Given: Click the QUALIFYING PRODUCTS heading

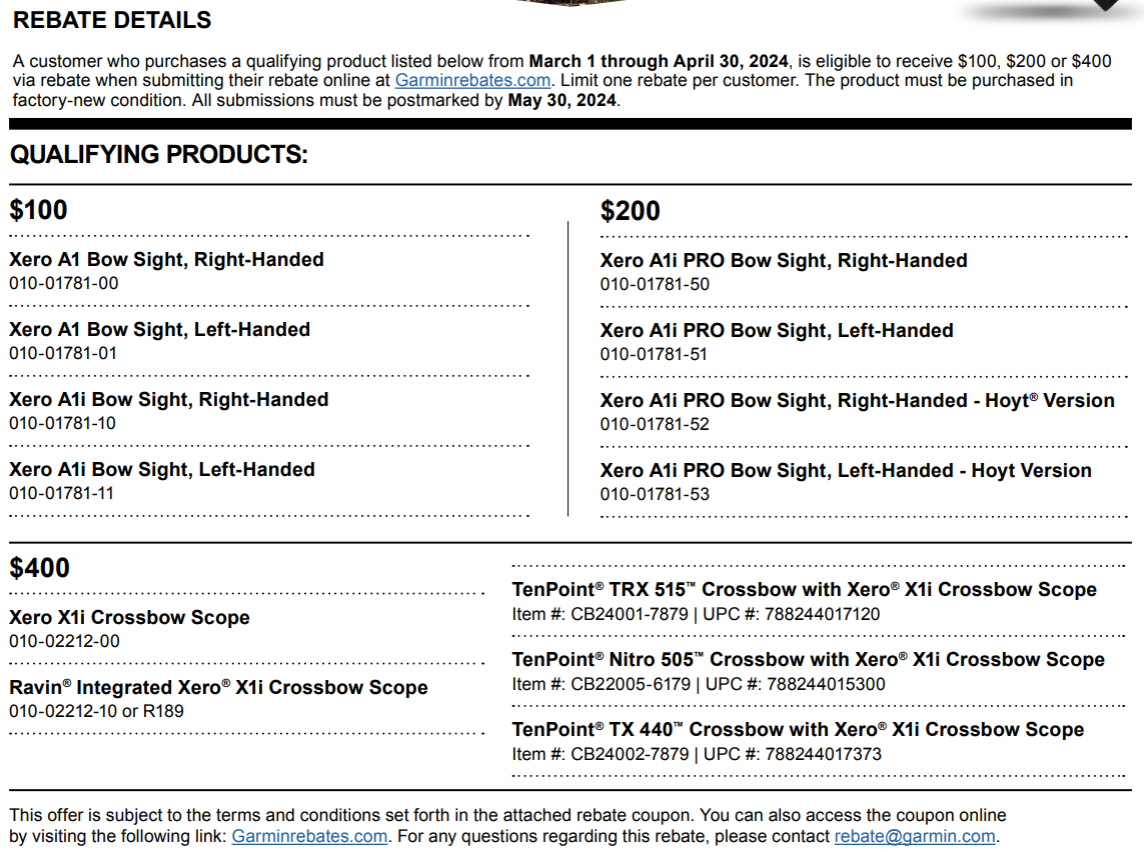Looking at the screenshot, I should [x=159, y=155].
